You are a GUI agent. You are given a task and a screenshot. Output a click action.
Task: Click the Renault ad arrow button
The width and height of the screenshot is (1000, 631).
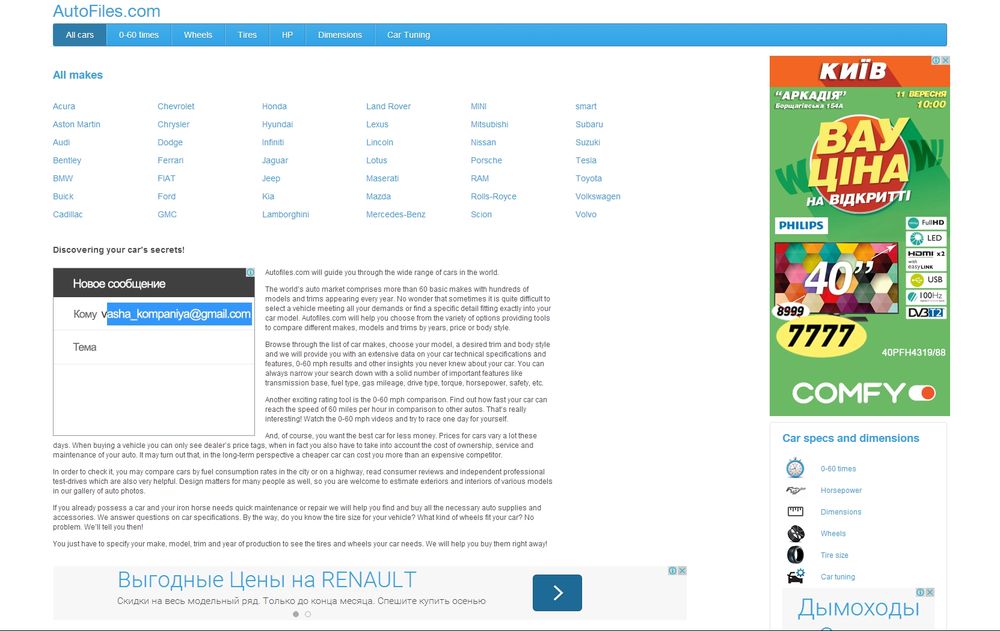[557, 593]
